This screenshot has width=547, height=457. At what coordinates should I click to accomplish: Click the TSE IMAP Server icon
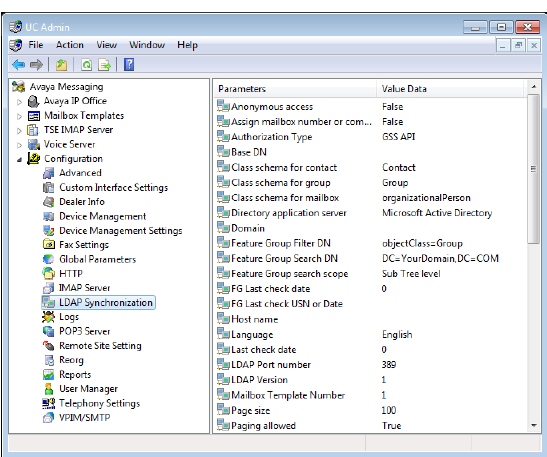[x=33, y=130]
